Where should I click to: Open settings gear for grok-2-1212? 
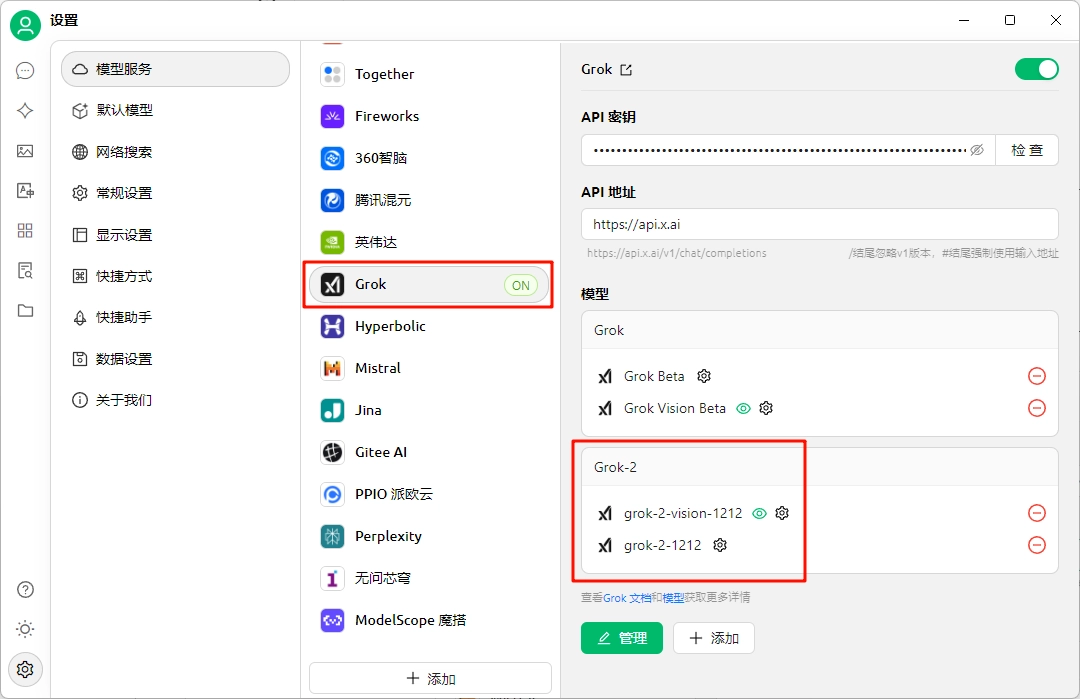(x=720, y=545)
